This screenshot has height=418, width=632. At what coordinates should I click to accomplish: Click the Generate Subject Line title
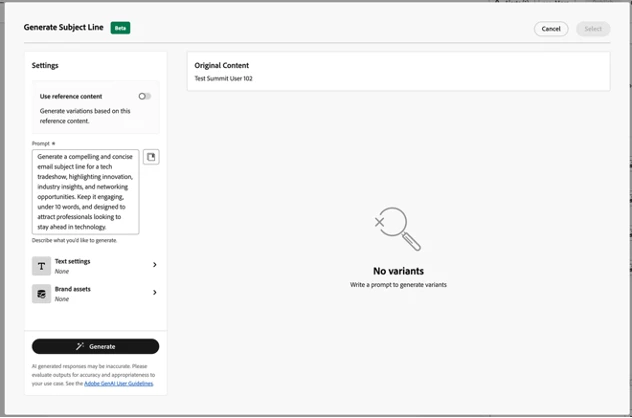pos(64,27)
